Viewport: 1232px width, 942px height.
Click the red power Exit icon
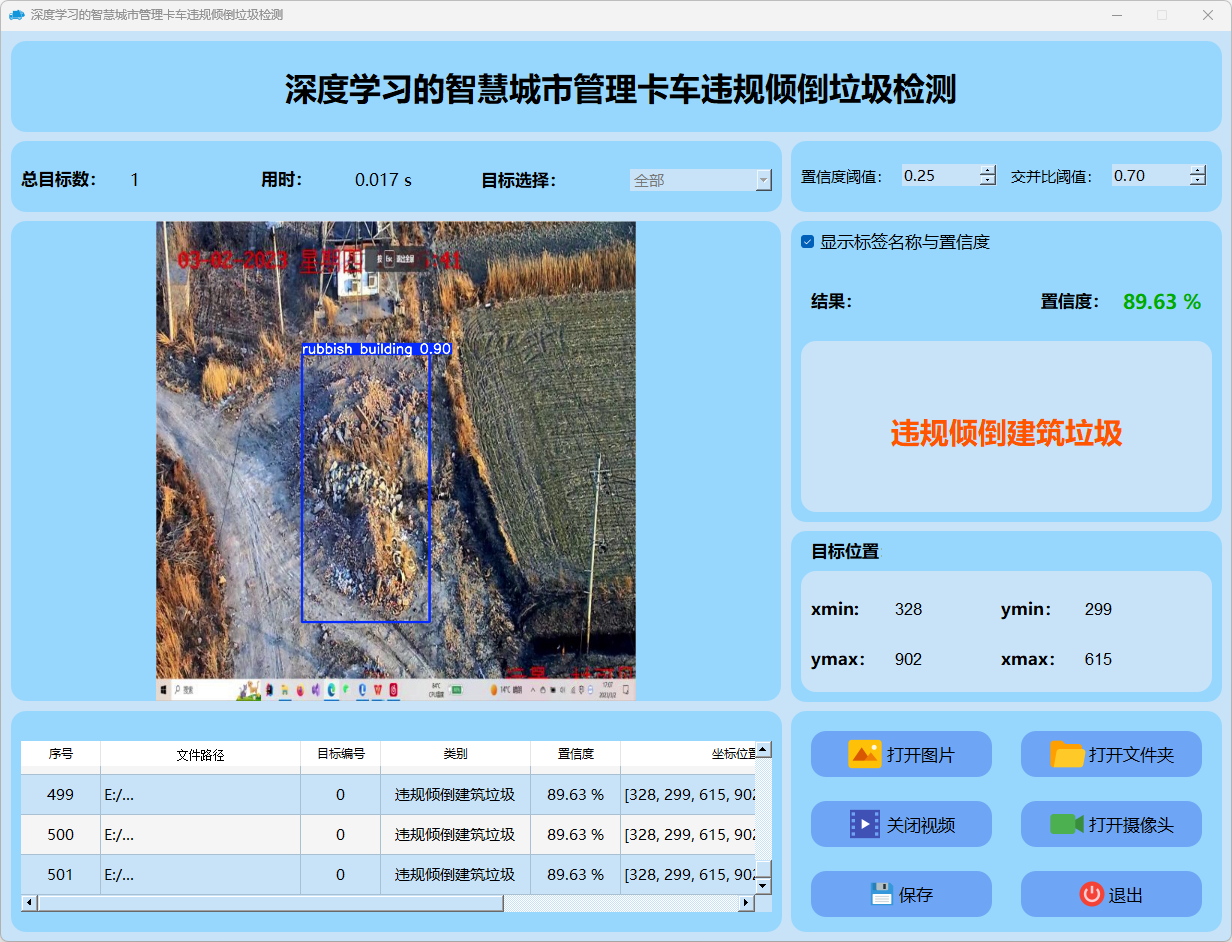(x=1091, y=894)
